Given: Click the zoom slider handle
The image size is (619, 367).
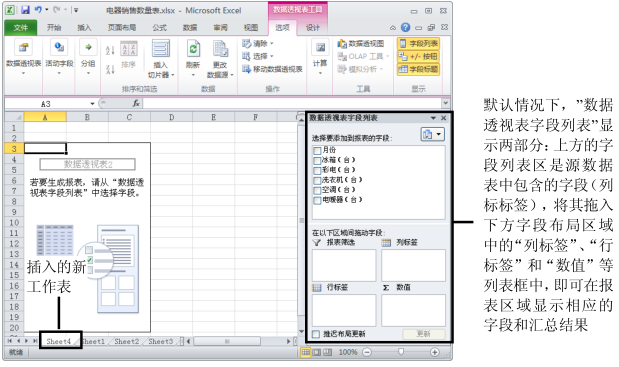Looking at the screenshot, I should (401, 351).
